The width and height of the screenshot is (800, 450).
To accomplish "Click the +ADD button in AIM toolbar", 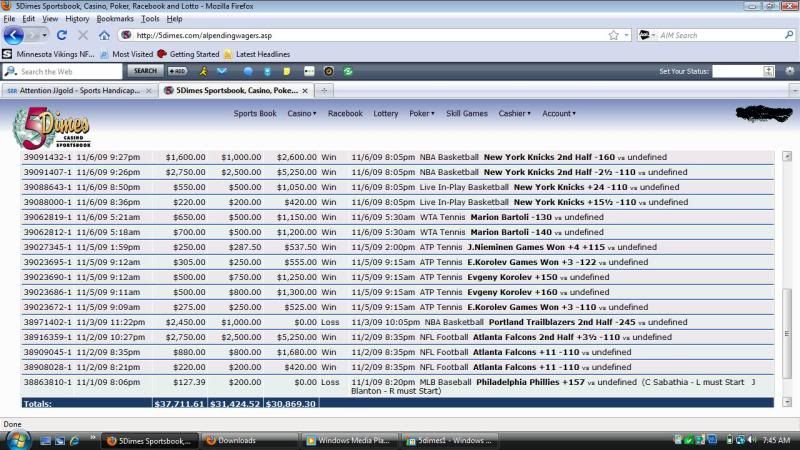I will 178,71.
